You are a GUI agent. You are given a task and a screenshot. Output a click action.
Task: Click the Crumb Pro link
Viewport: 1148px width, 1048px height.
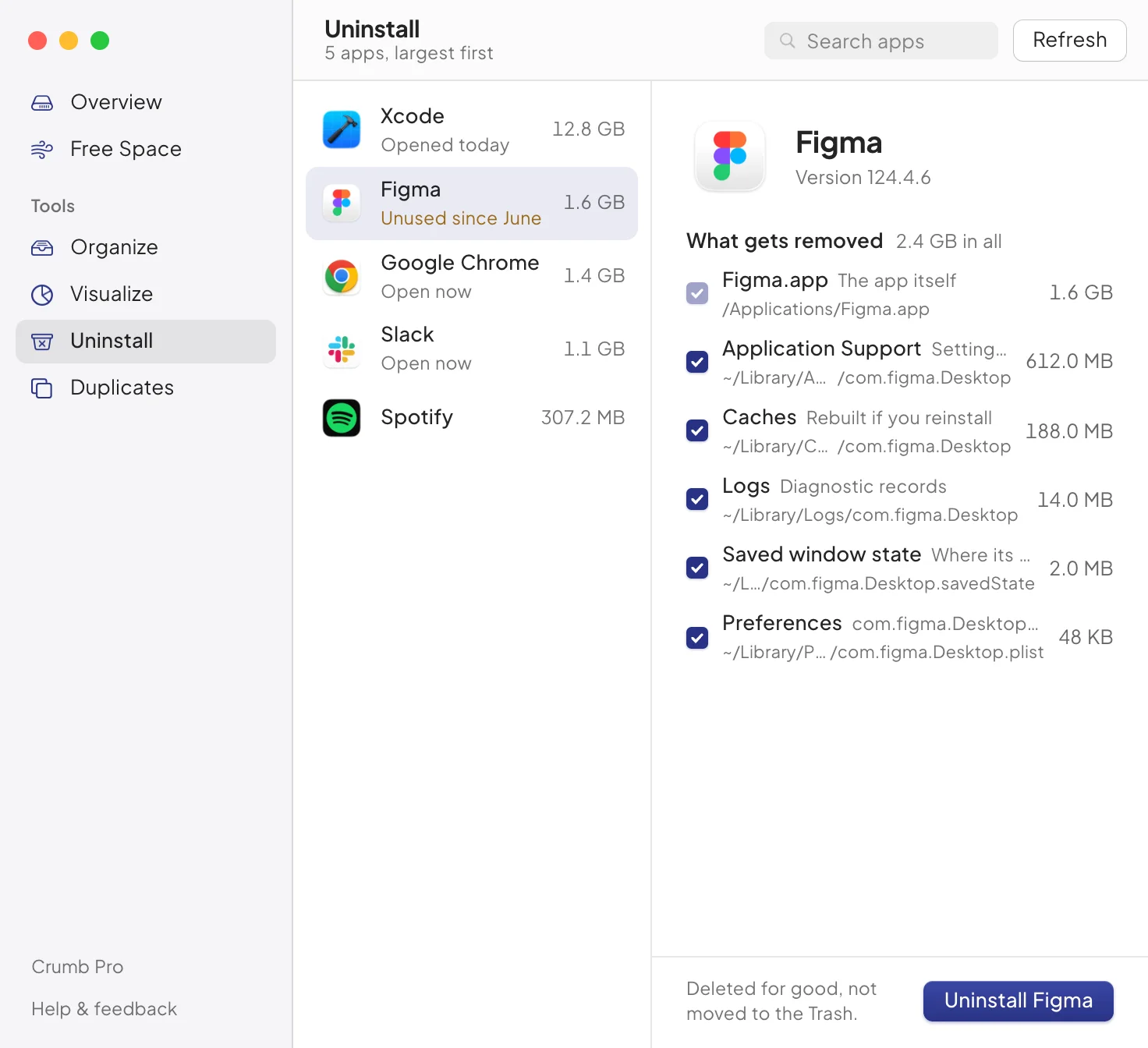[x=78, y=967]
